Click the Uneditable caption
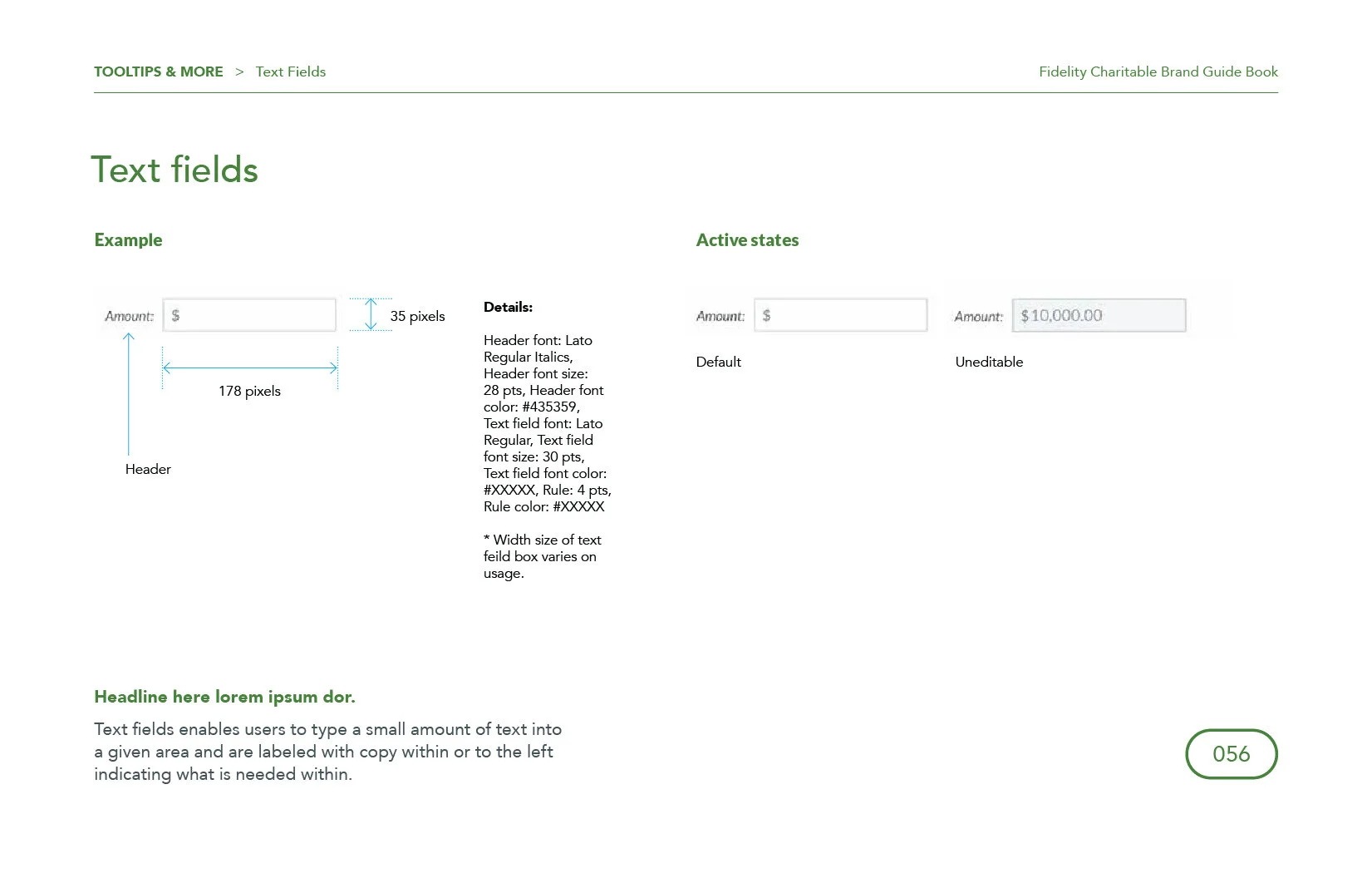The width and height of the screenshot is (1372, 873). [x=989, y=362]
